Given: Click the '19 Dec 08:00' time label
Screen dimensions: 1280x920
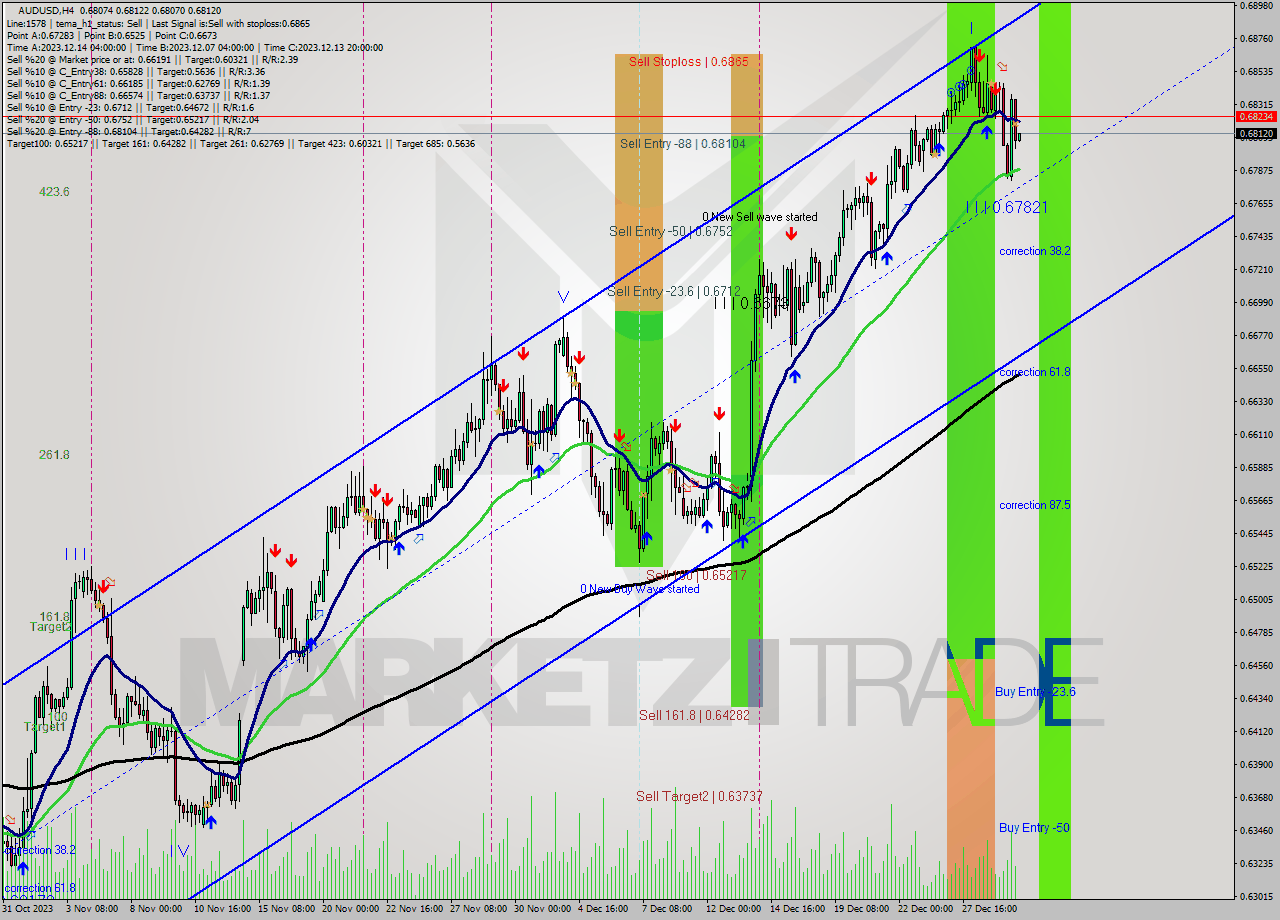Looking at the screenshot, I should [862, 909].
